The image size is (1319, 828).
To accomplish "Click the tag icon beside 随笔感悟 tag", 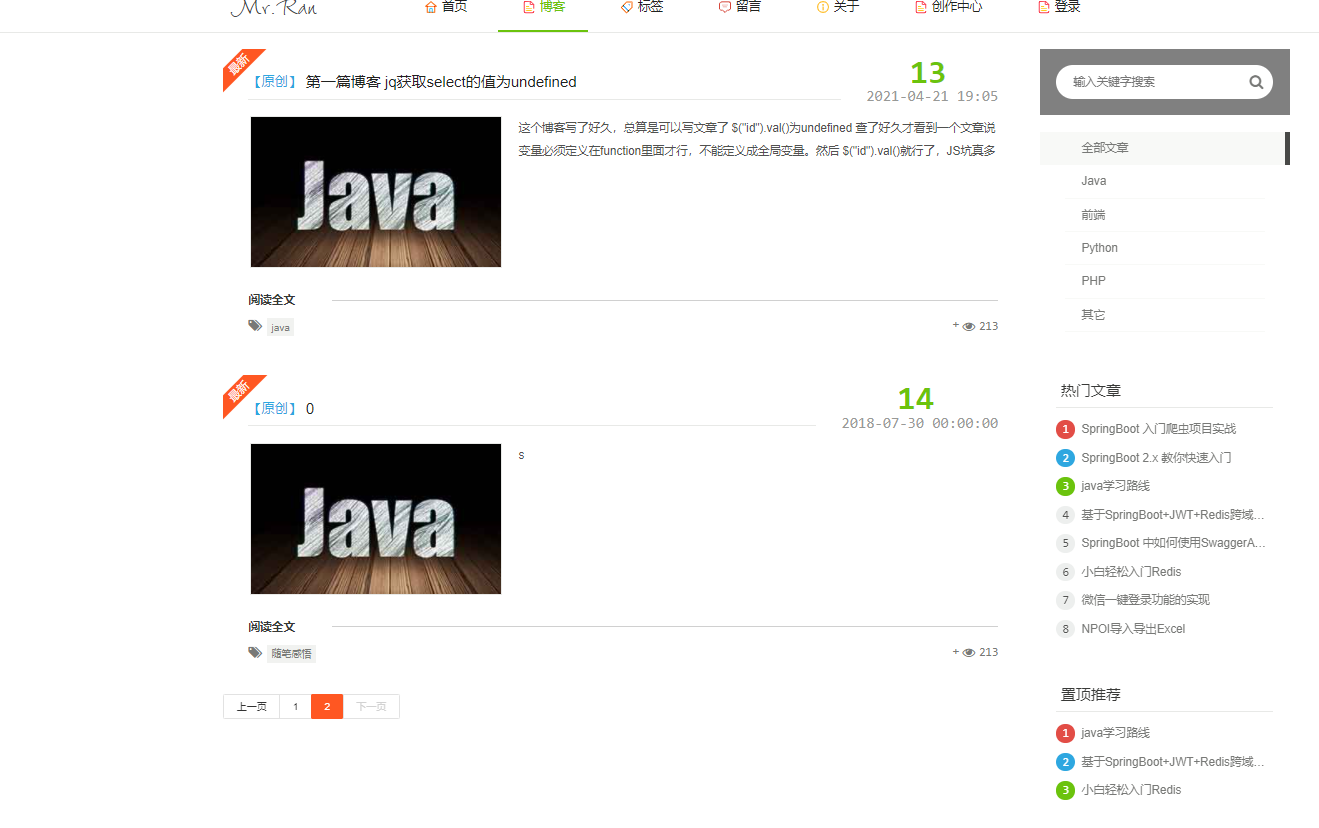I will coord(255,652).
